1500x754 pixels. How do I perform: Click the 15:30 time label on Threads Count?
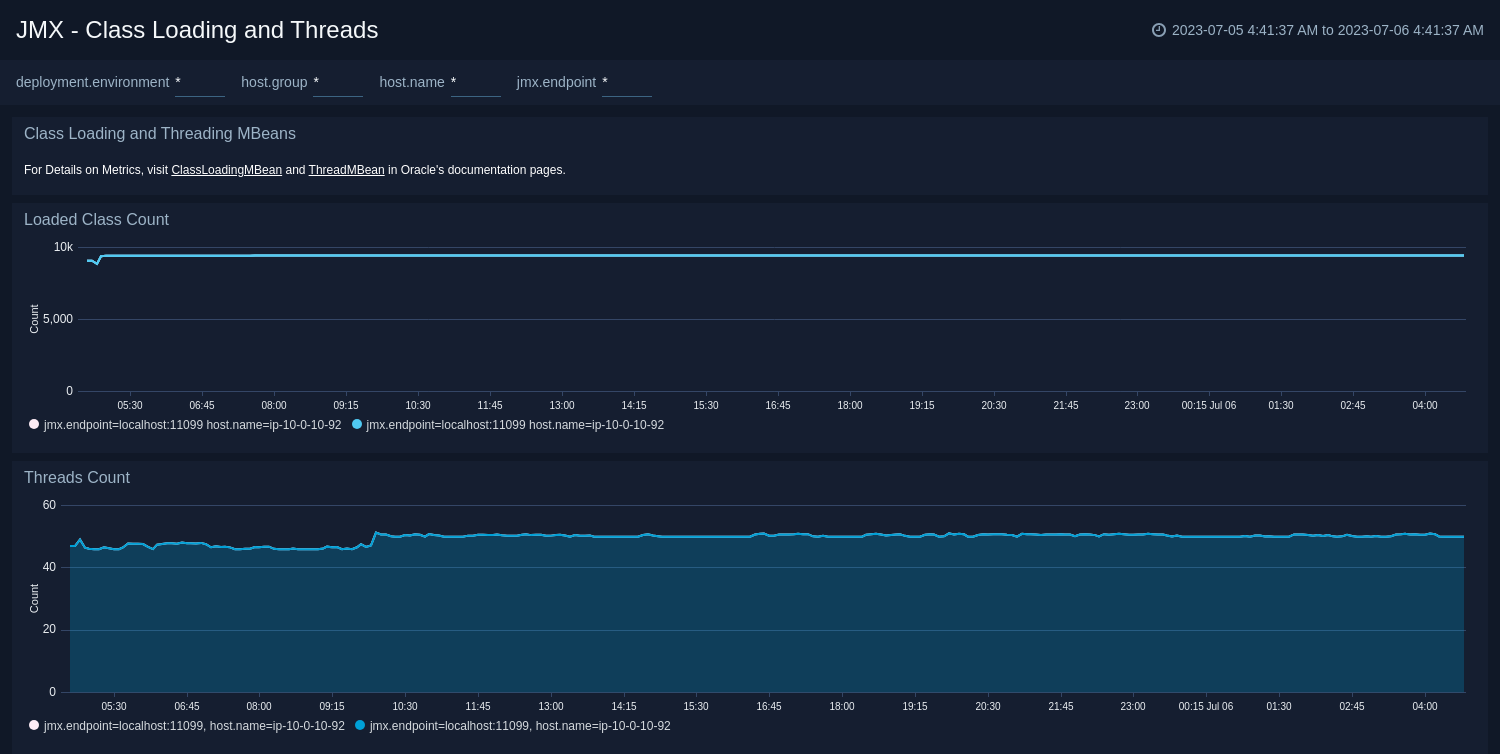coord(696,706)
